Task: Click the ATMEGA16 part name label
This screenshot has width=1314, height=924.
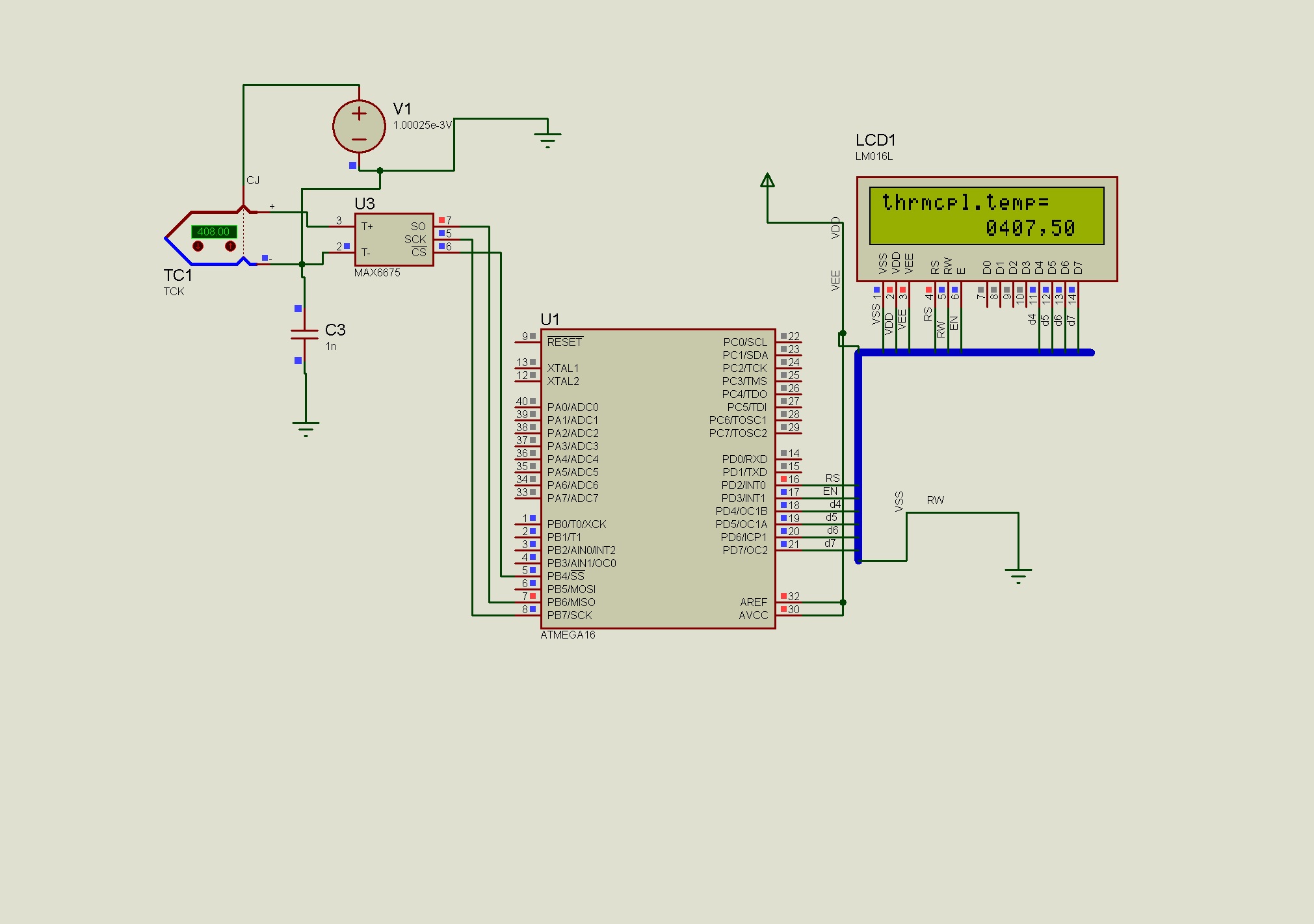Action: [x=568, y=635]
